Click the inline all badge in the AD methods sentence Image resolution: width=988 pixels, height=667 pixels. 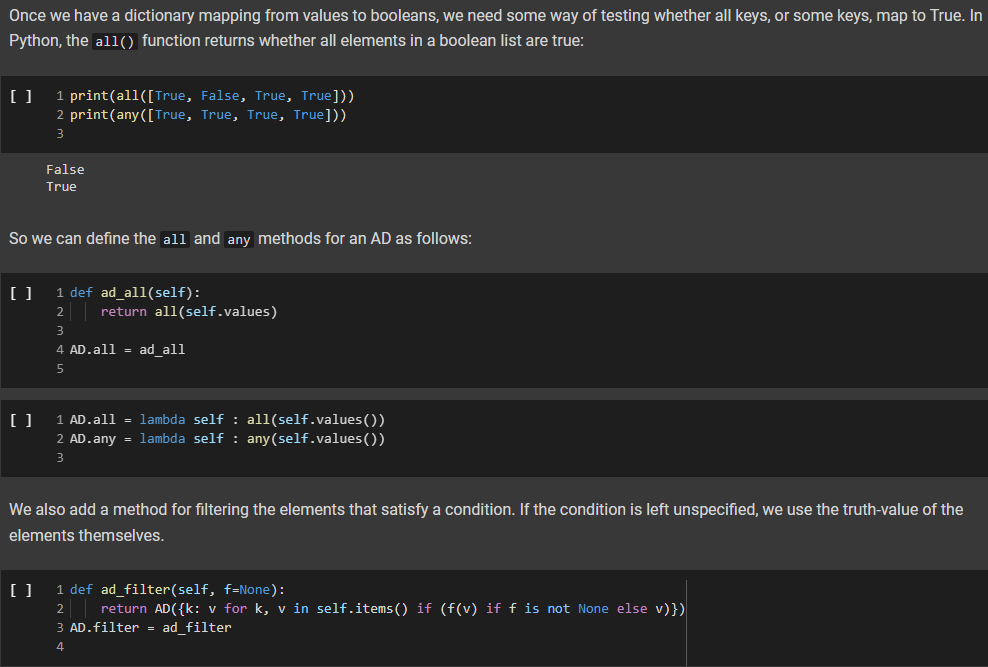[174, 239]
